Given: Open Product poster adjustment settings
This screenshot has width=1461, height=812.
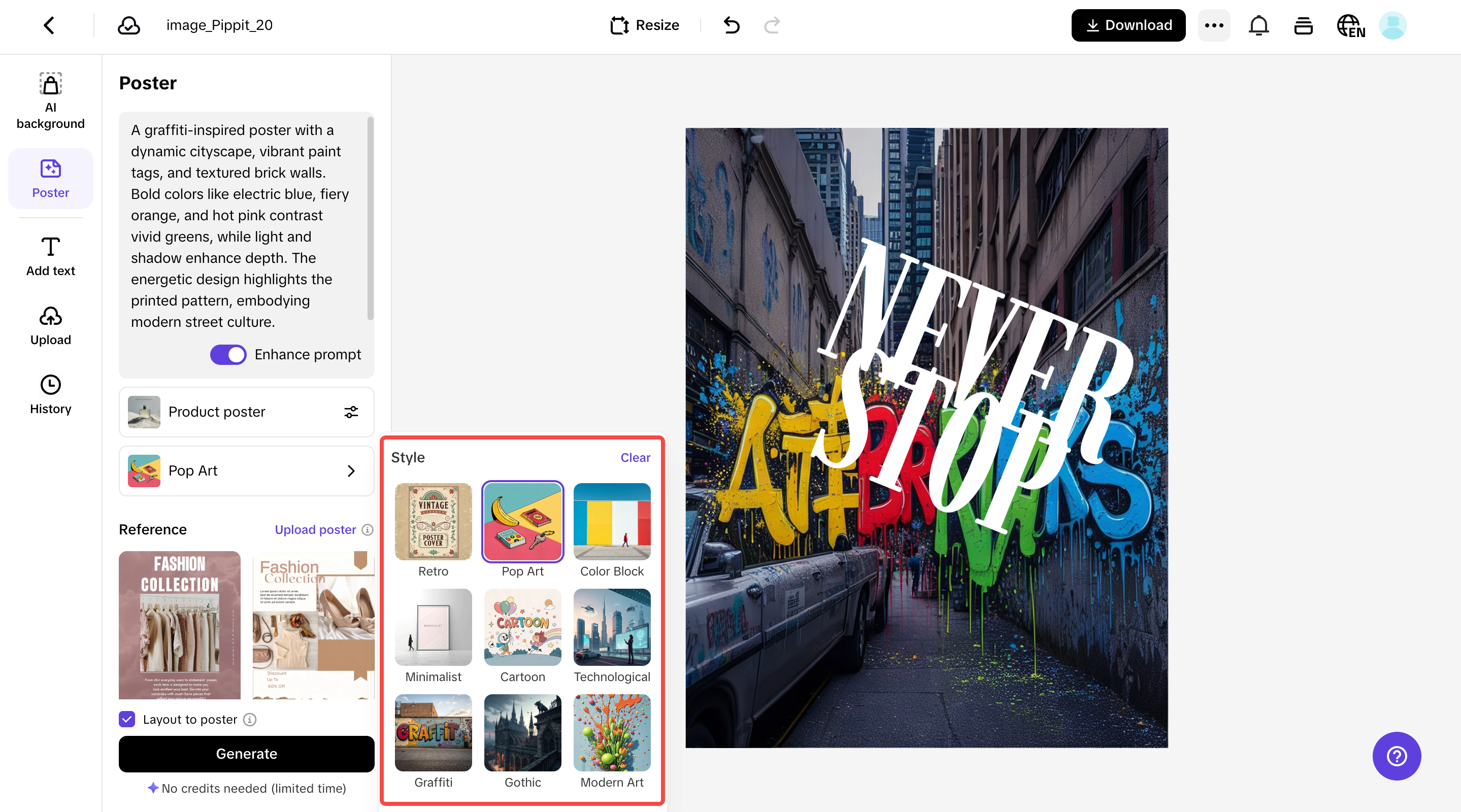Looking at the screenshot, I should [351, 412].
